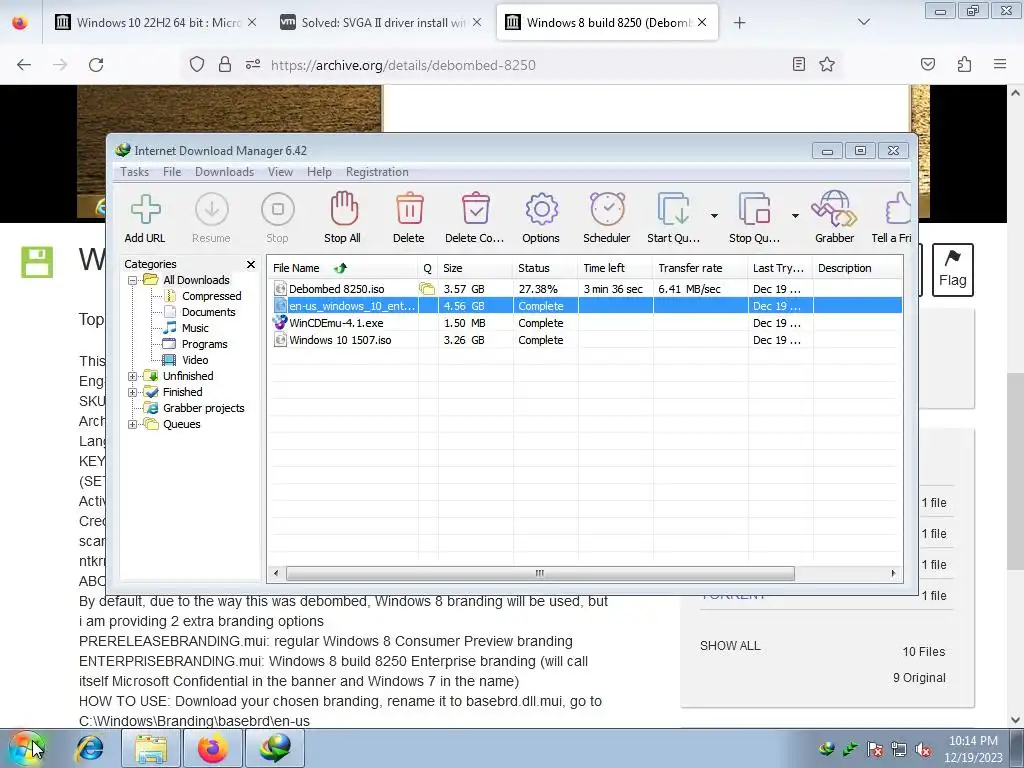Select Debombed 8250.iso download row
This screenshot has height=768, width=1024.
click(584, 289)
